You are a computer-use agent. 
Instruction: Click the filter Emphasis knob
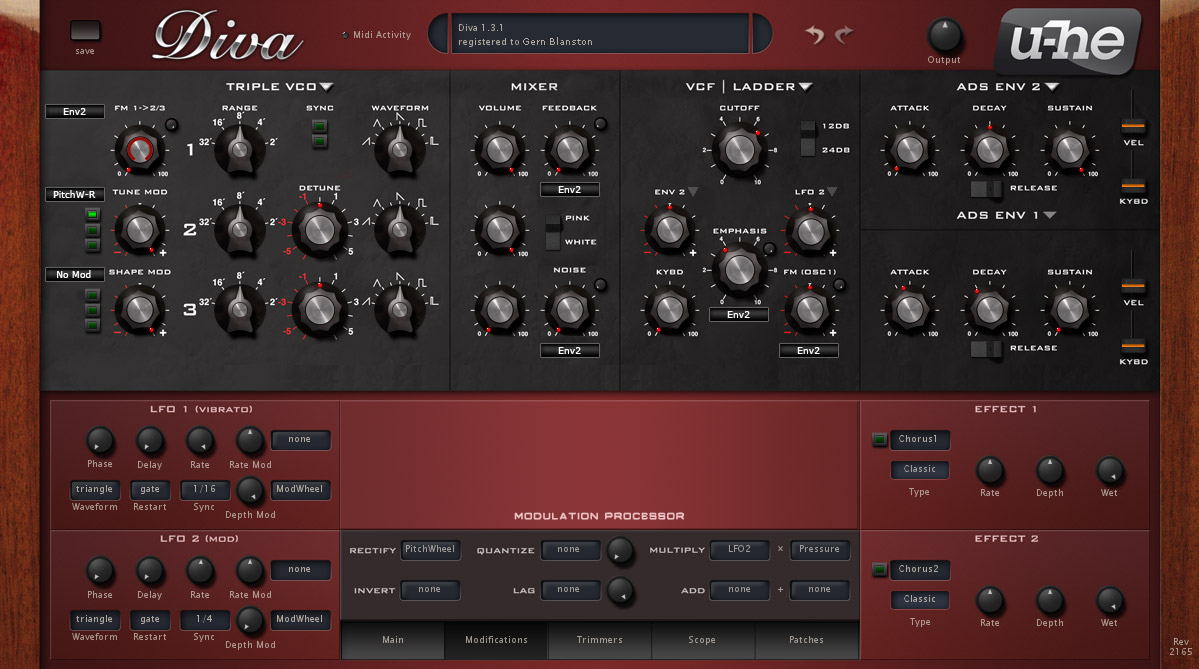pos(739,269)
